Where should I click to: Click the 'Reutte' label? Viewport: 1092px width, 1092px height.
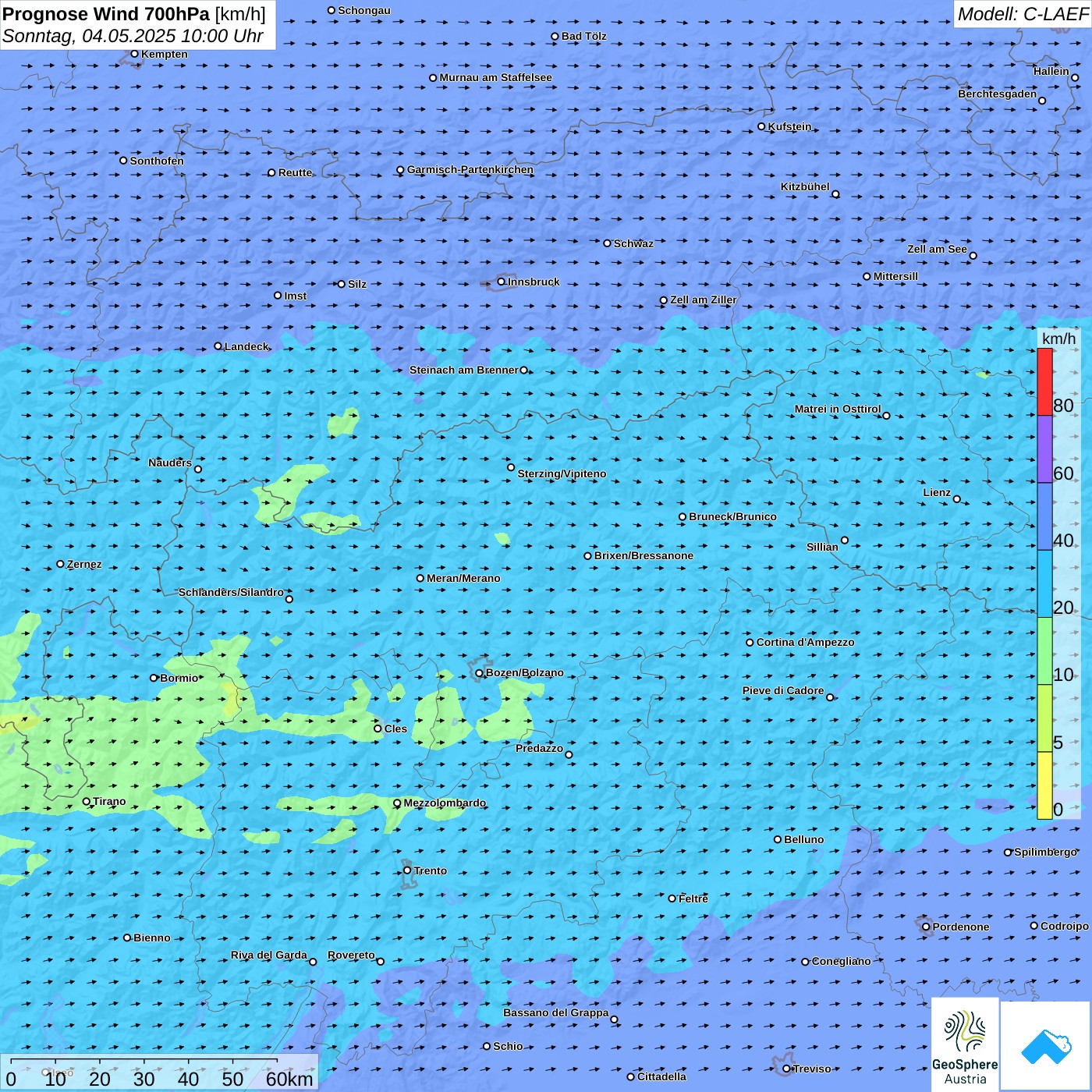pyautogui.click(x=296, y=172)
